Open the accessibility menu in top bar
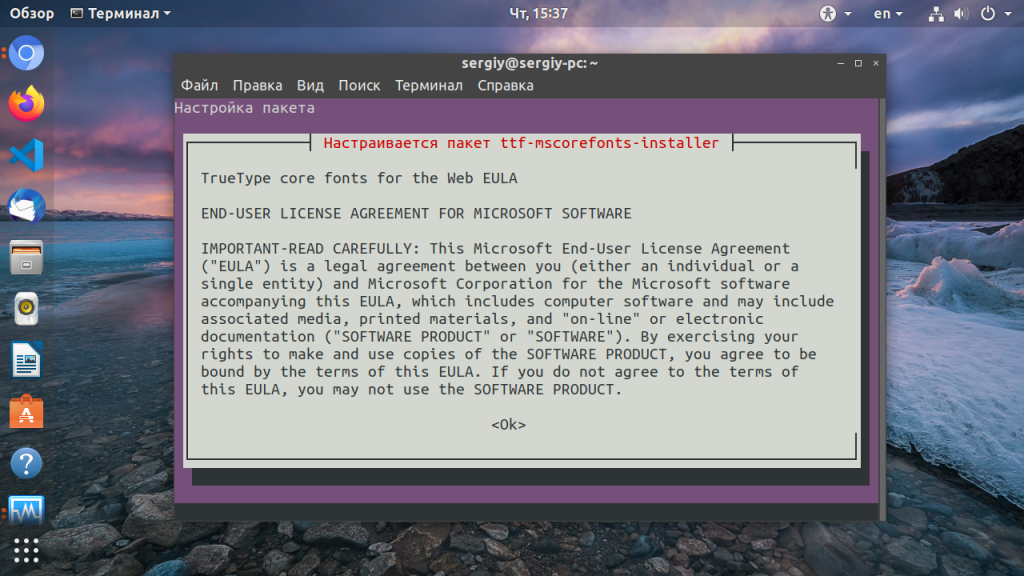 pyautogui.click(x=834, y=13)
